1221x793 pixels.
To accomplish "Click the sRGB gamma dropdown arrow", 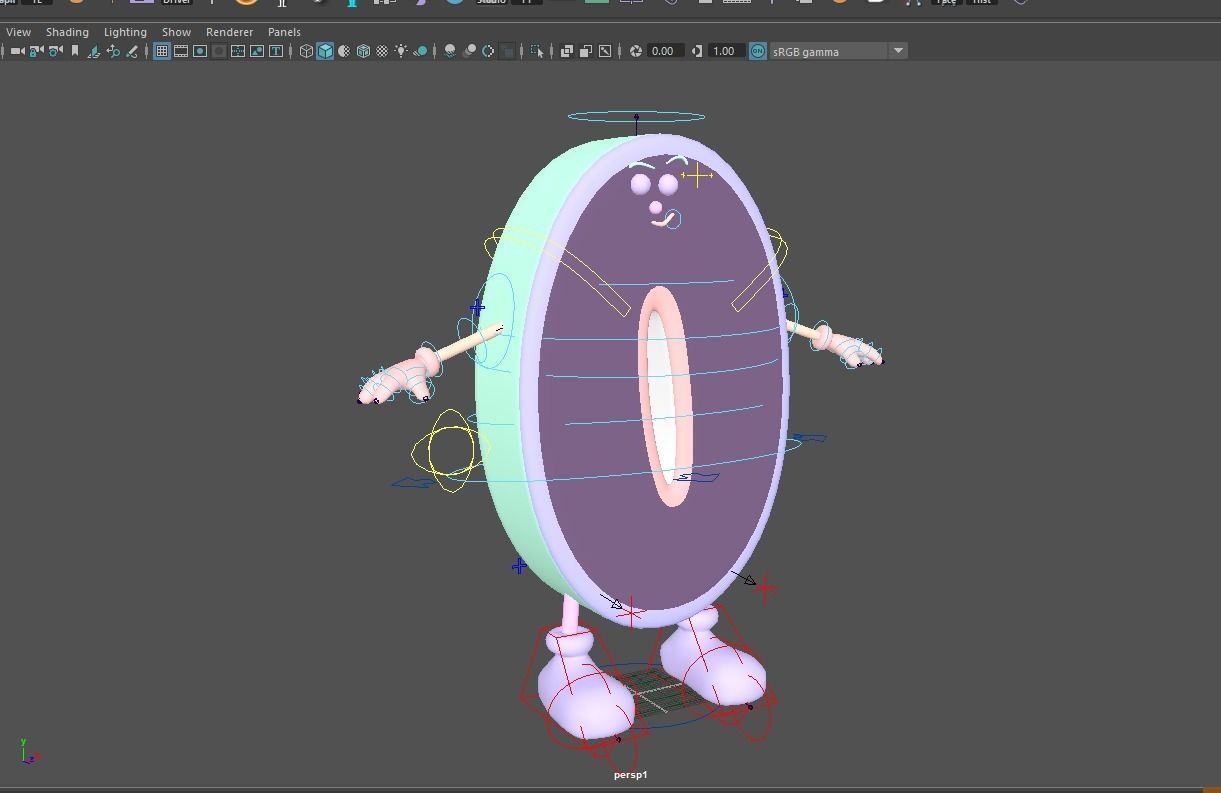I will point(898,51).
